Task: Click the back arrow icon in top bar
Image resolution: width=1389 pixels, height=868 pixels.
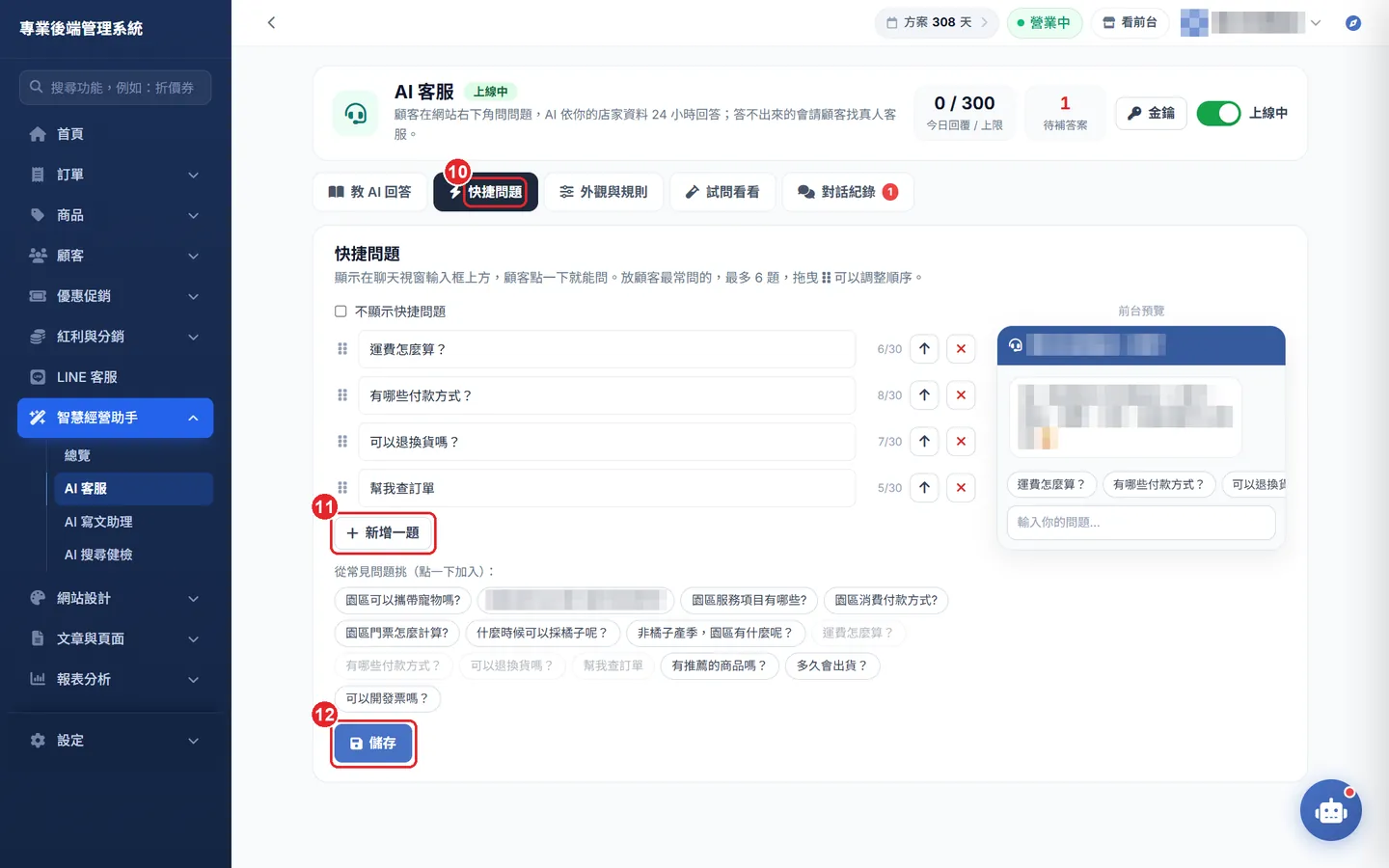Action: [271, 22]
